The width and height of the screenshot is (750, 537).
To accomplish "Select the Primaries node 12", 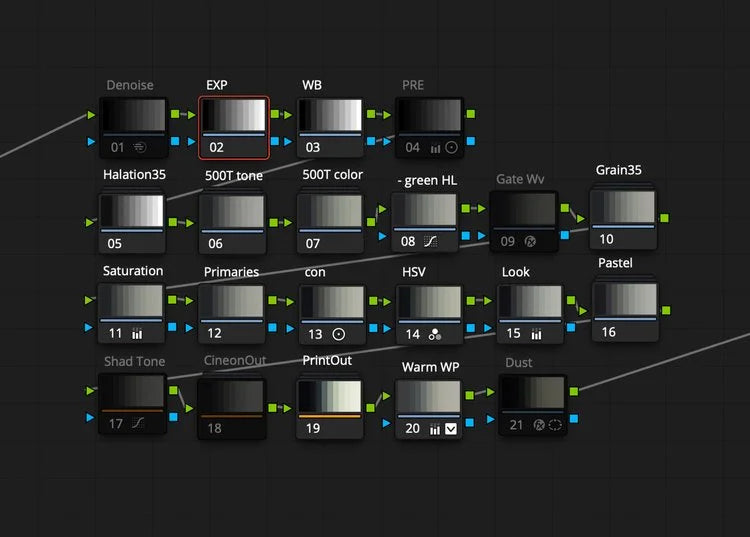I will 232,313.
